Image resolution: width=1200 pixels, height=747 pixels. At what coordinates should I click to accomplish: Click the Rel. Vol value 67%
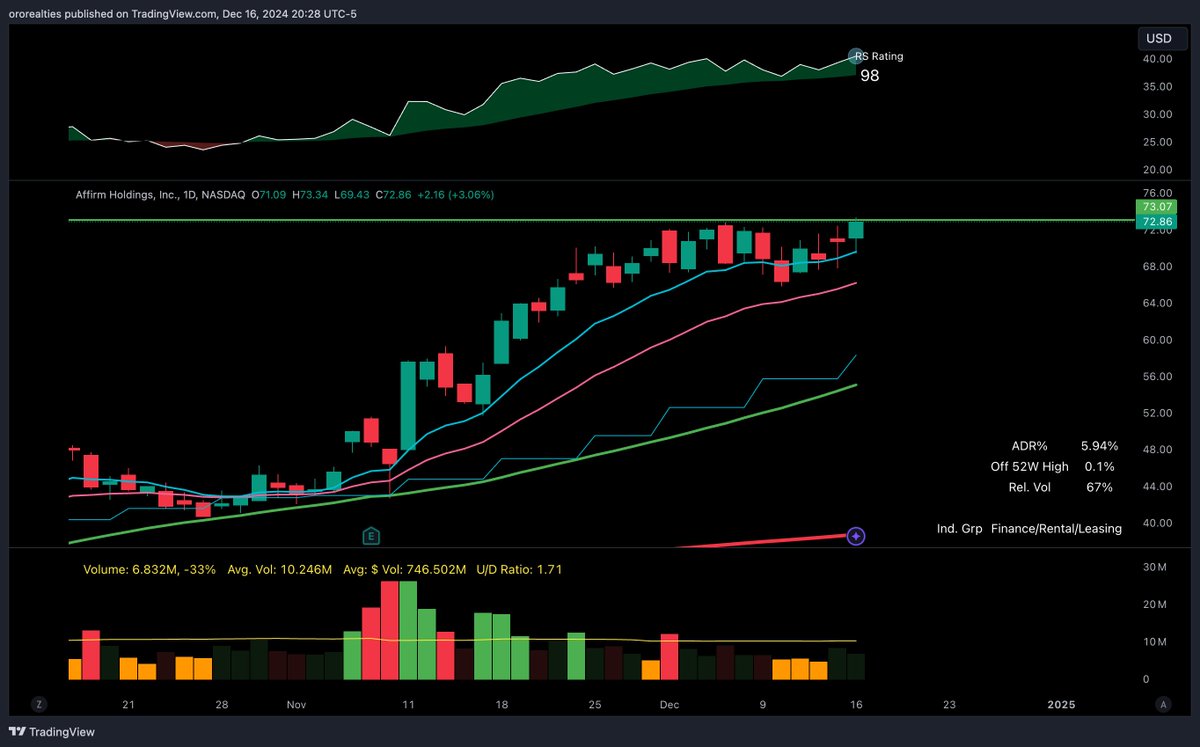[1100, 487]
